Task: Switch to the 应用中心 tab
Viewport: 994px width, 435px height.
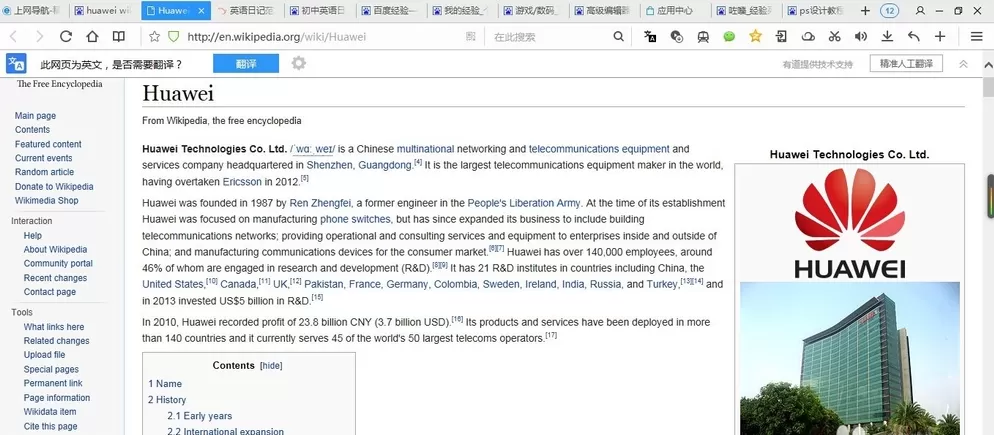Action: pos(674,11)
